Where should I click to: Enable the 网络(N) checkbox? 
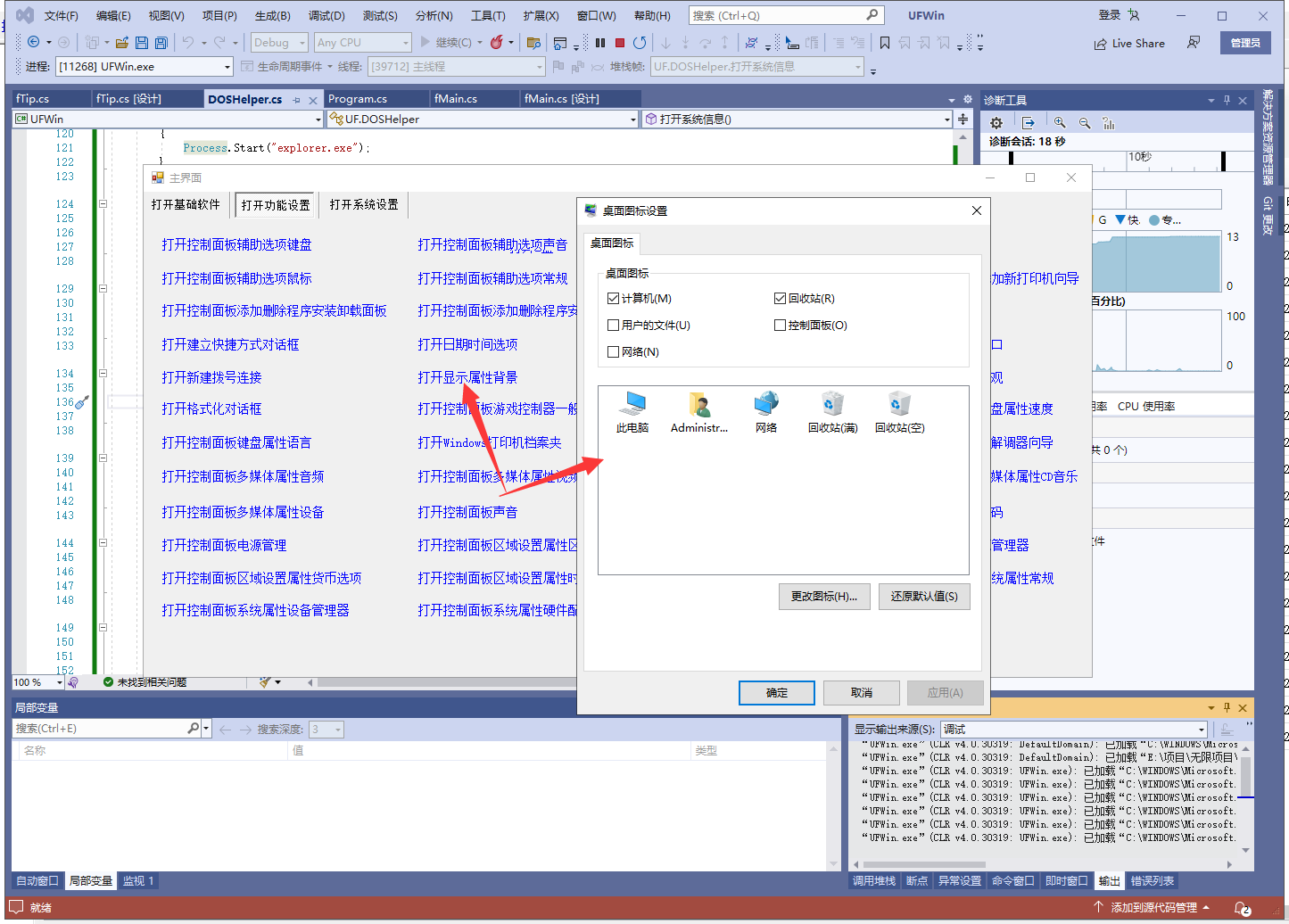(613, 351)
